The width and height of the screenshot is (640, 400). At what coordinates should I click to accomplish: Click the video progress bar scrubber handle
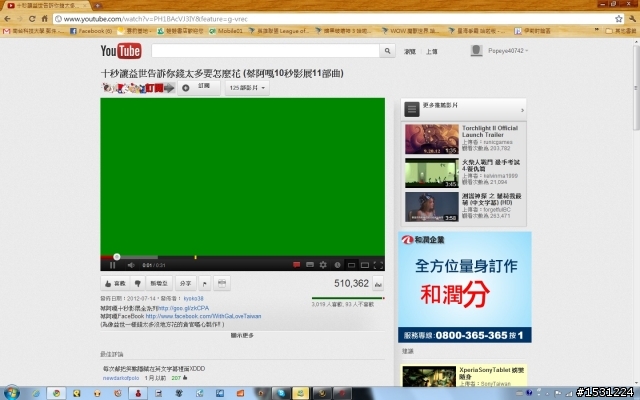tap(117, 257)
